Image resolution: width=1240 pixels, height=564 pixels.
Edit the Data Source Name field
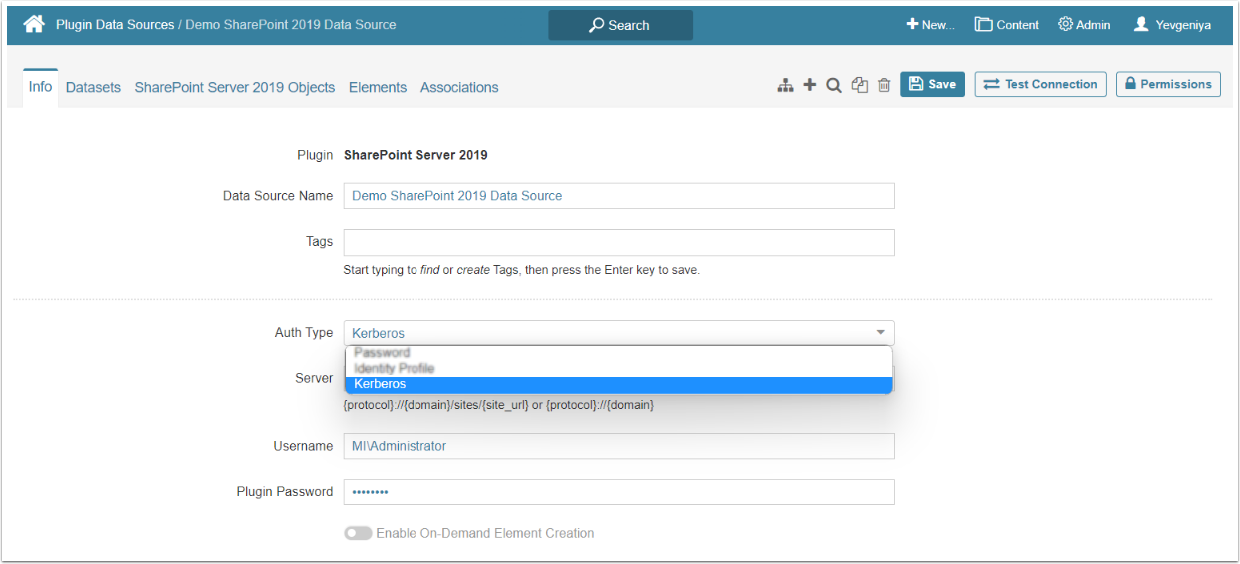619,196
